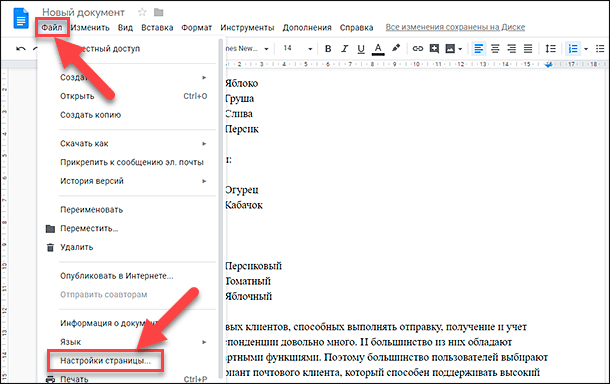Image resolution: width=610 pixels, height=384 pixels.
Task: Toggle underline formatting button
Action: click(x=361, y=49)
